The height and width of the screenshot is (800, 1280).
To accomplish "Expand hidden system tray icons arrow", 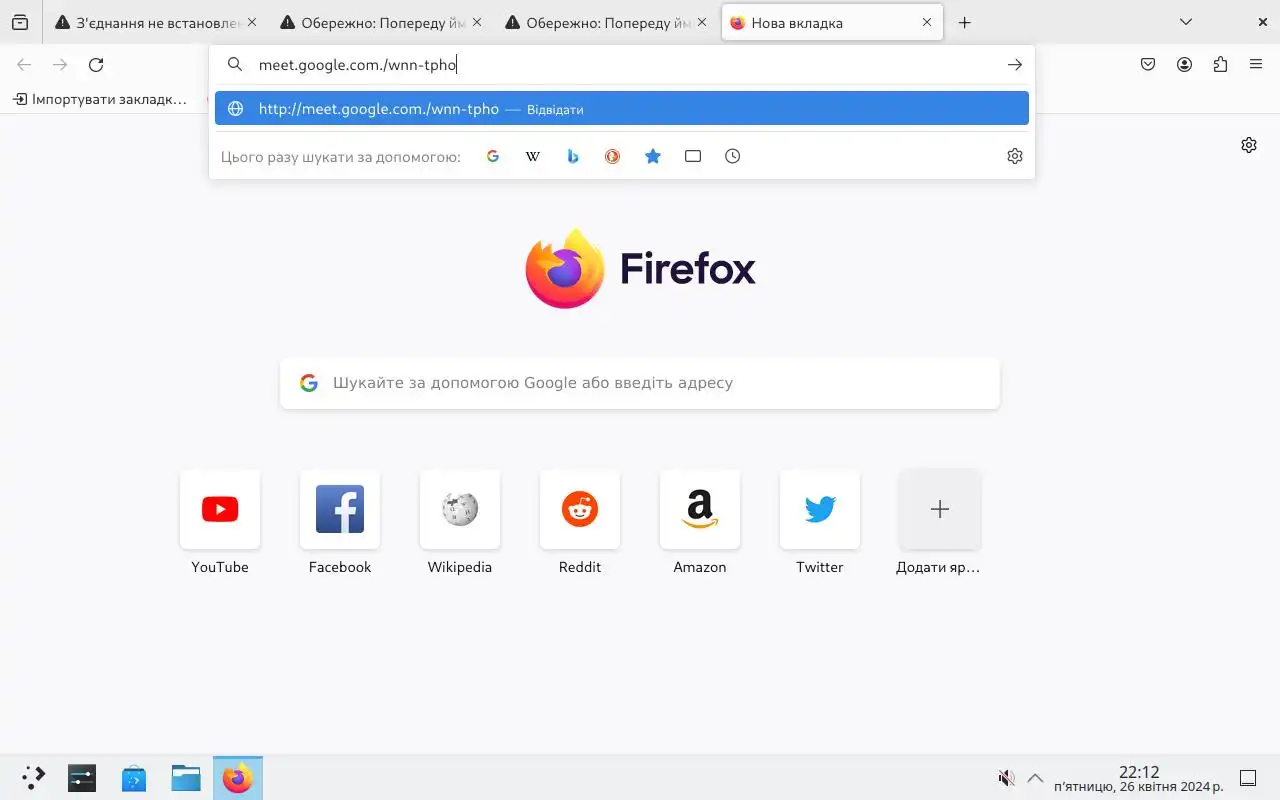I will coord(1035,778).
